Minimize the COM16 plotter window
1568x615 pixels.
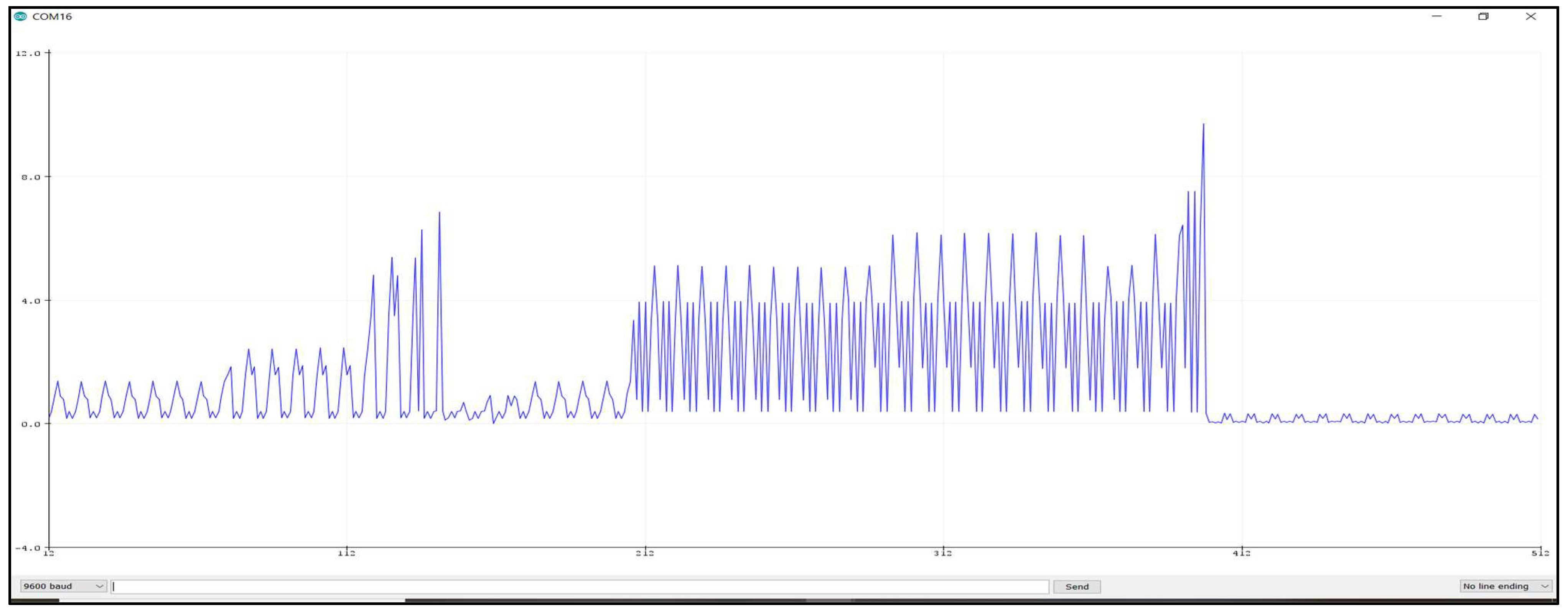[1436, 16]
